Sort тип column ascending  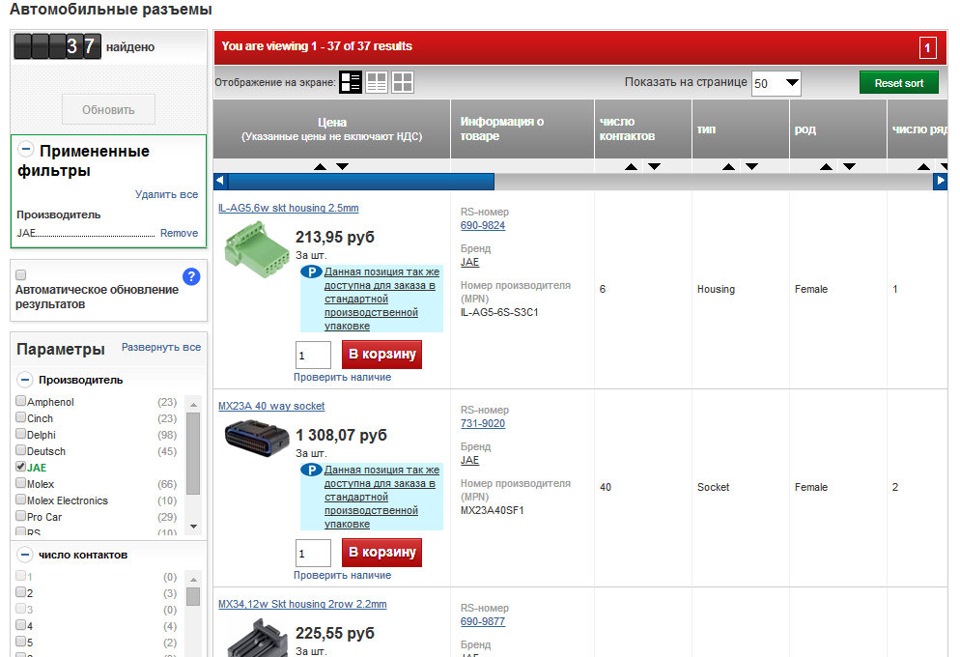(729, 167)
